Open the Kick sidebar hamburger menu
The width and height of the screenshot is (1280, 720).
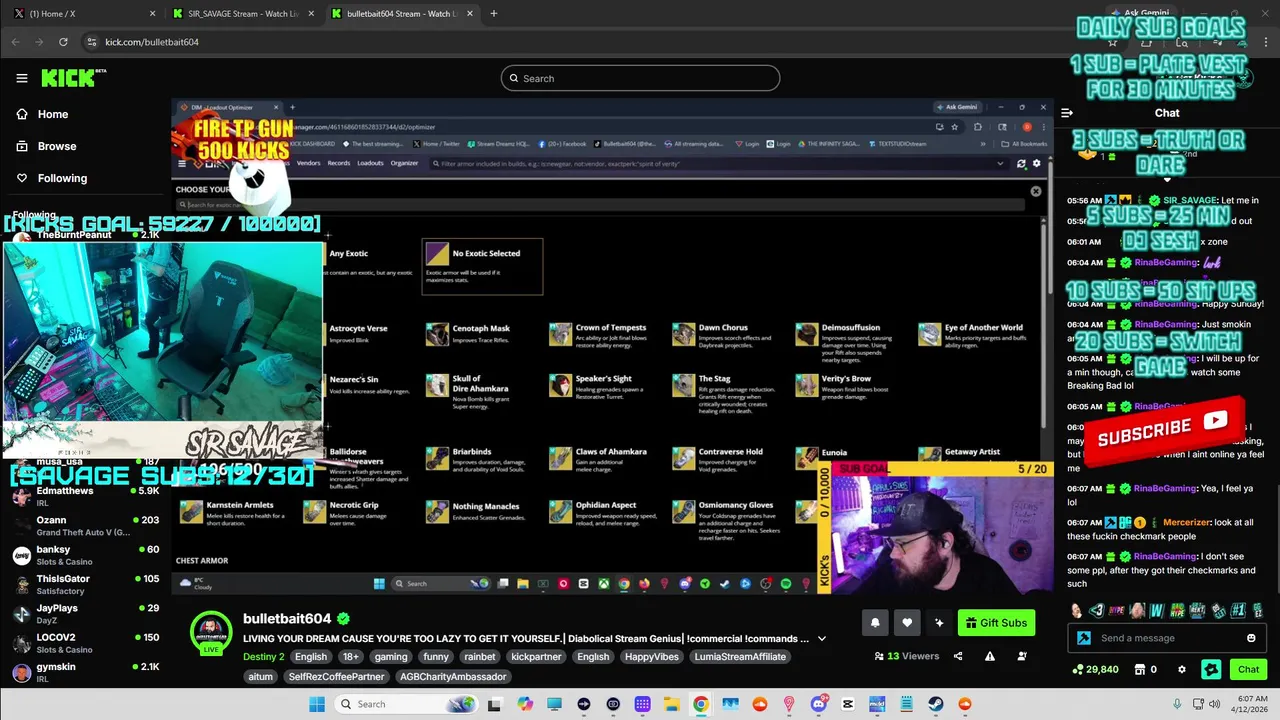pyautogui.click(x=22, y=78)
